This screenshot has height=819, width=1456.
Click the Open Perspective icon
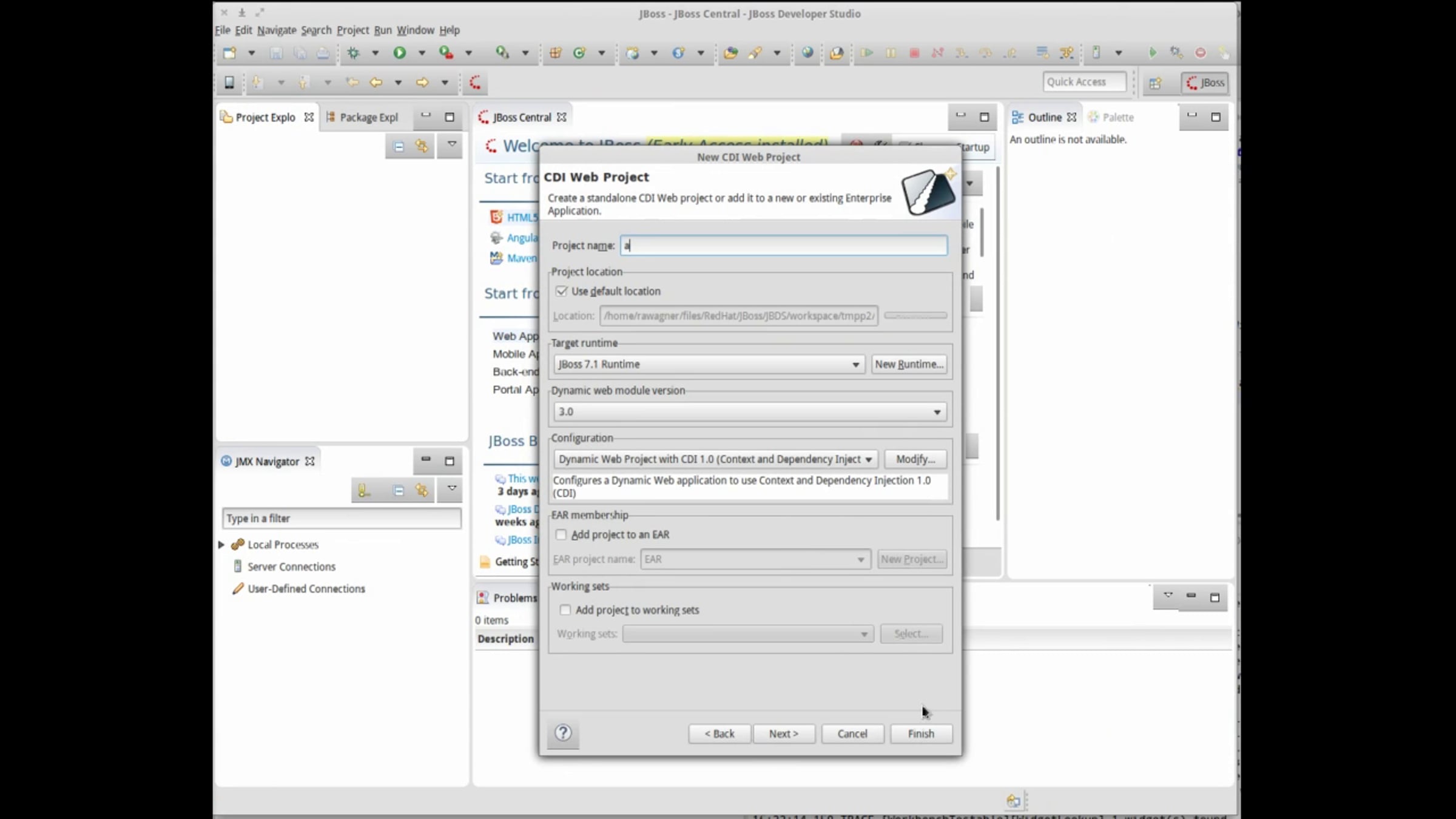coord(1155,83)
